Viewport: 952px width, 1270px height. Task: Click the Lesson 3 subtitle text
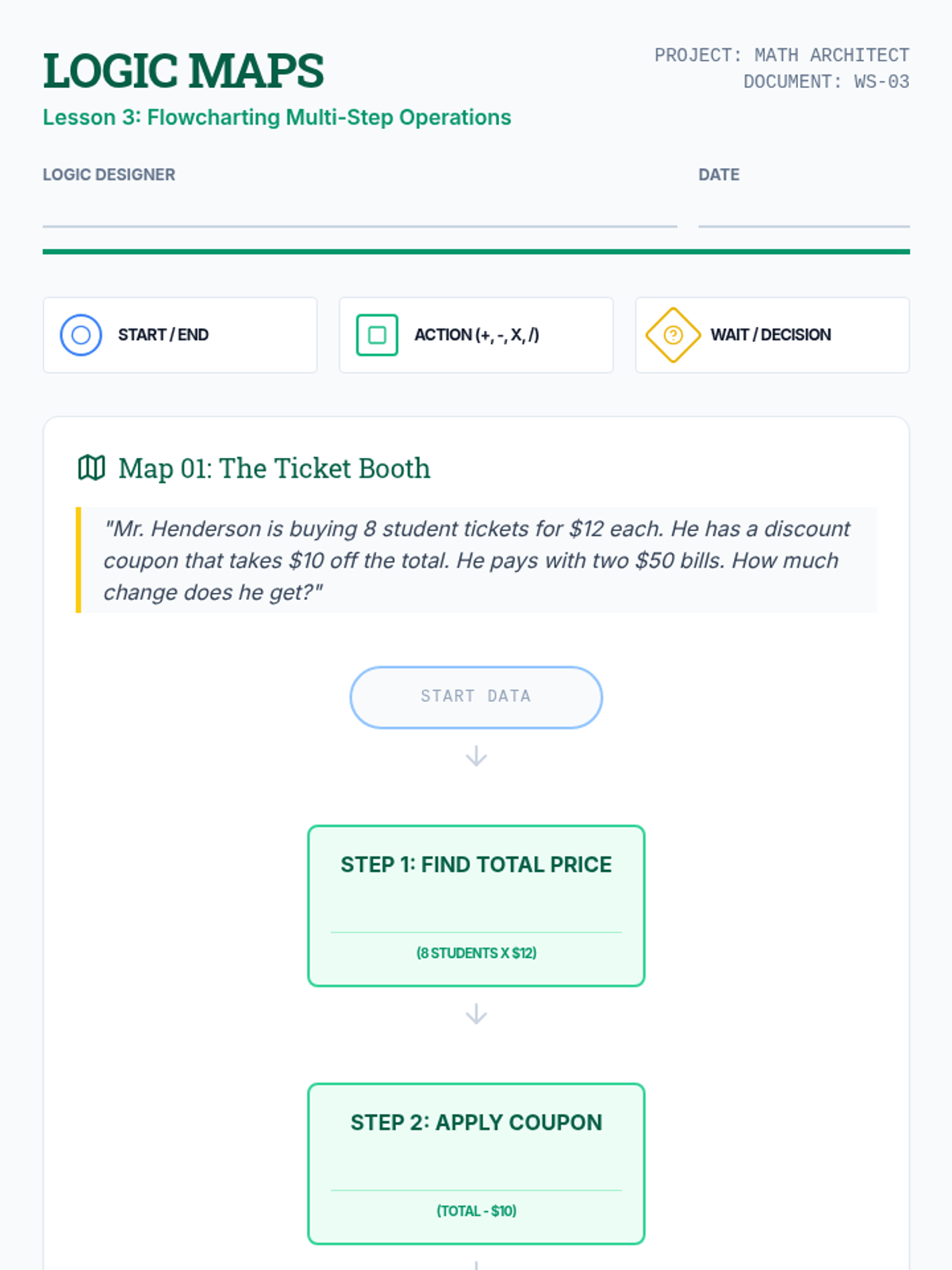[277, 117]
